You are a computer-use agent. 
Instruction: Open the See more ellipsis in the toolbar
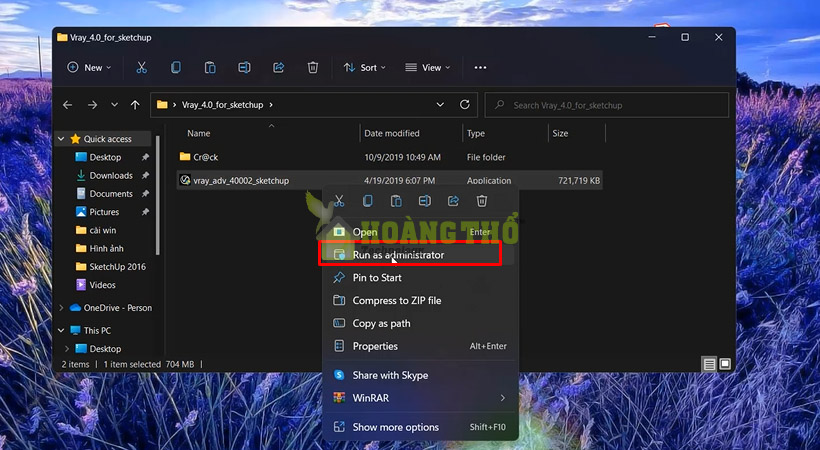click(x=480, y=68)
